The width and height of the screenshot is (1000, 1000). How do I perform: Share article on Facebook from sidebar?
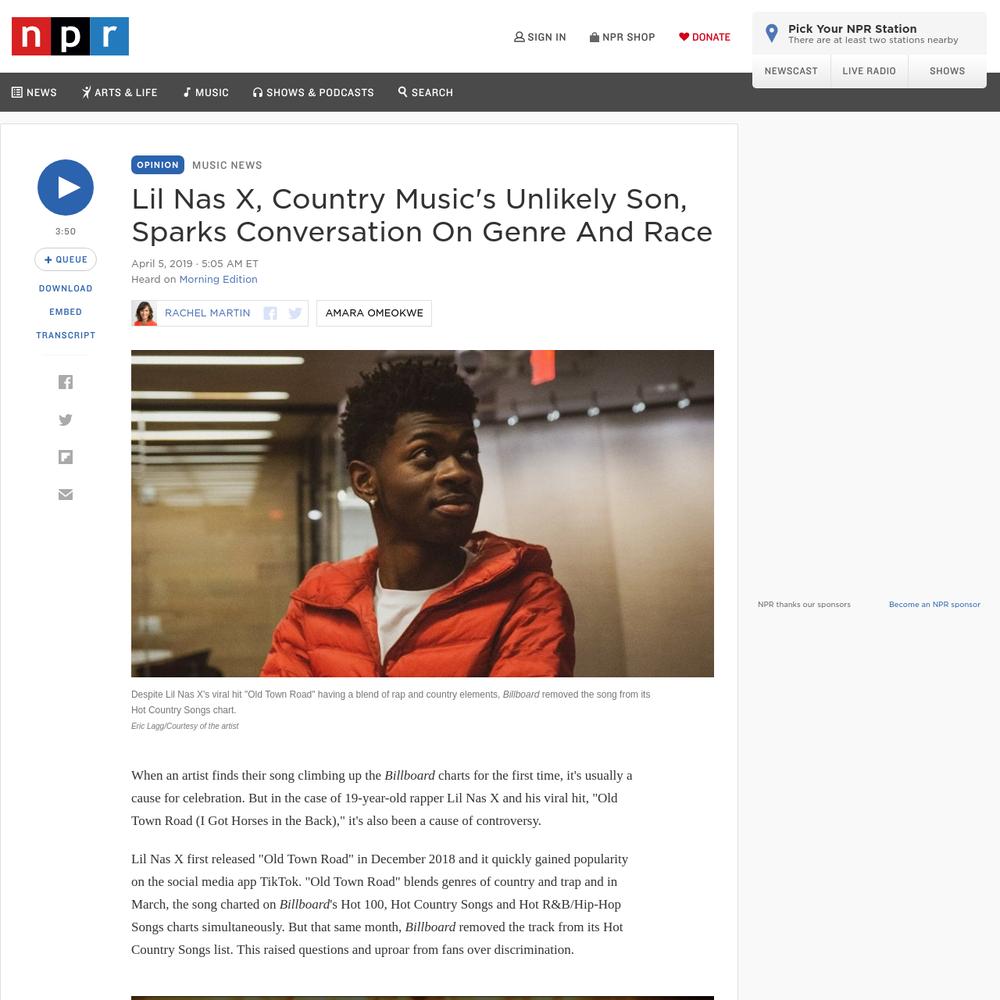[66, 382]
